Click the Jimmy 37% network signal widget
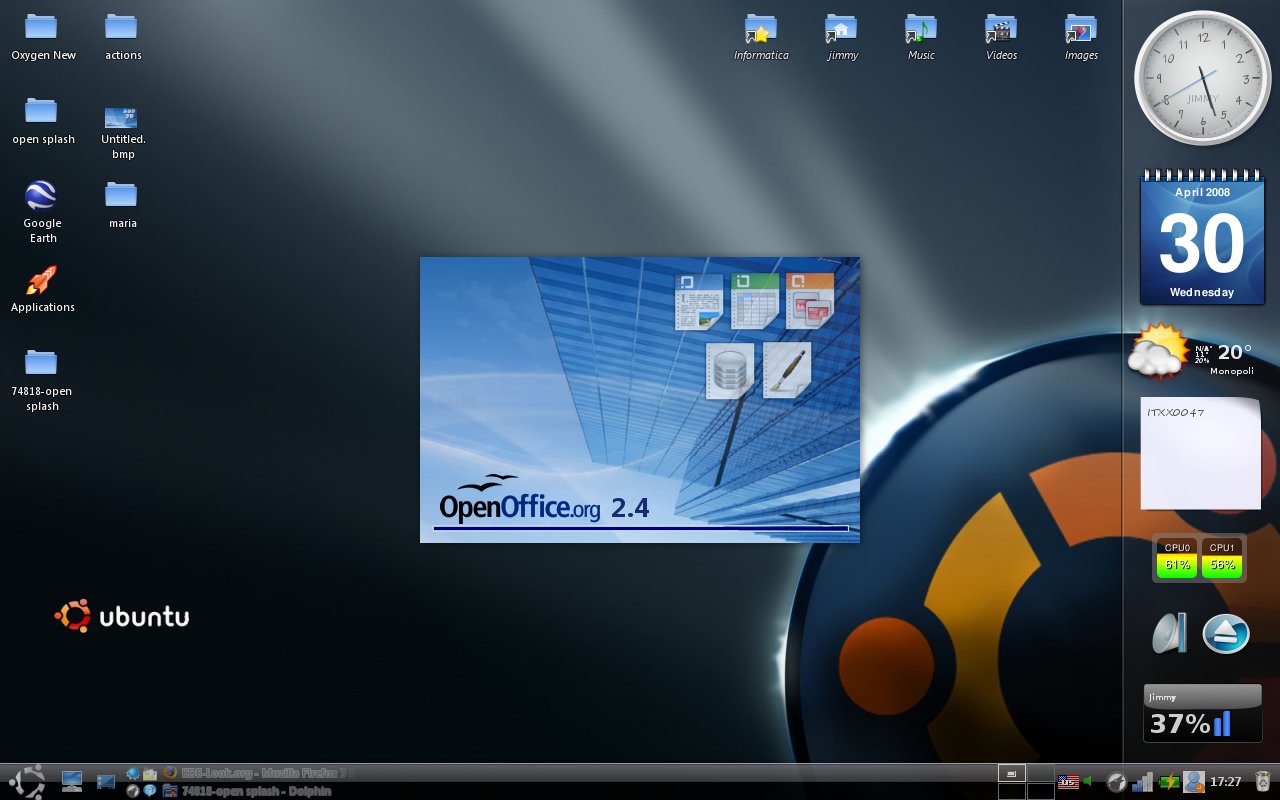Viewport: 1280px width, 800px height. click(x=1203, y=714)
